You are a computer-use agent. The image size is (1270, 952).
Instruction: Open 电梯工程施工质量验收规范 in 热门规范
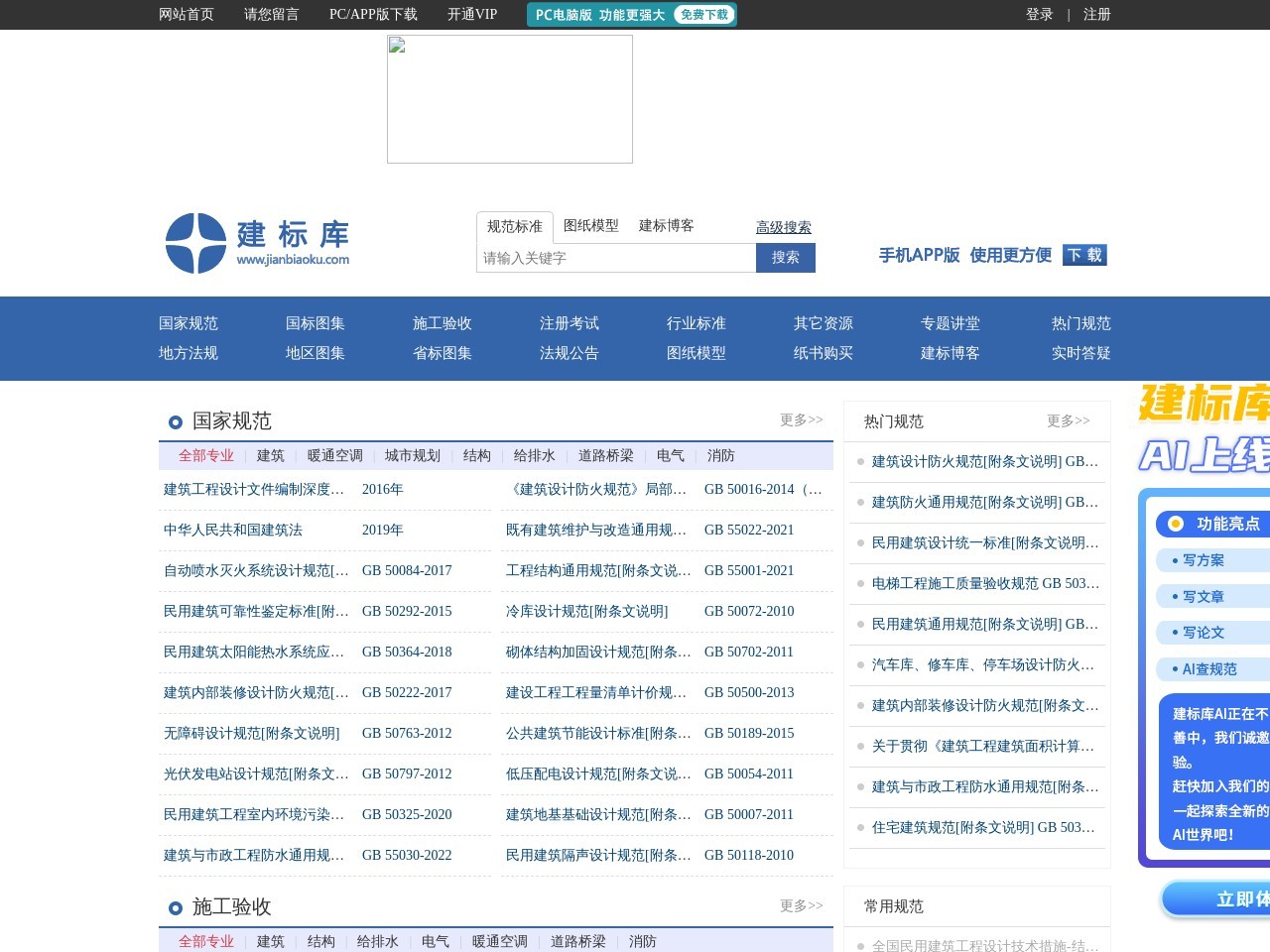tap(985, 584)
